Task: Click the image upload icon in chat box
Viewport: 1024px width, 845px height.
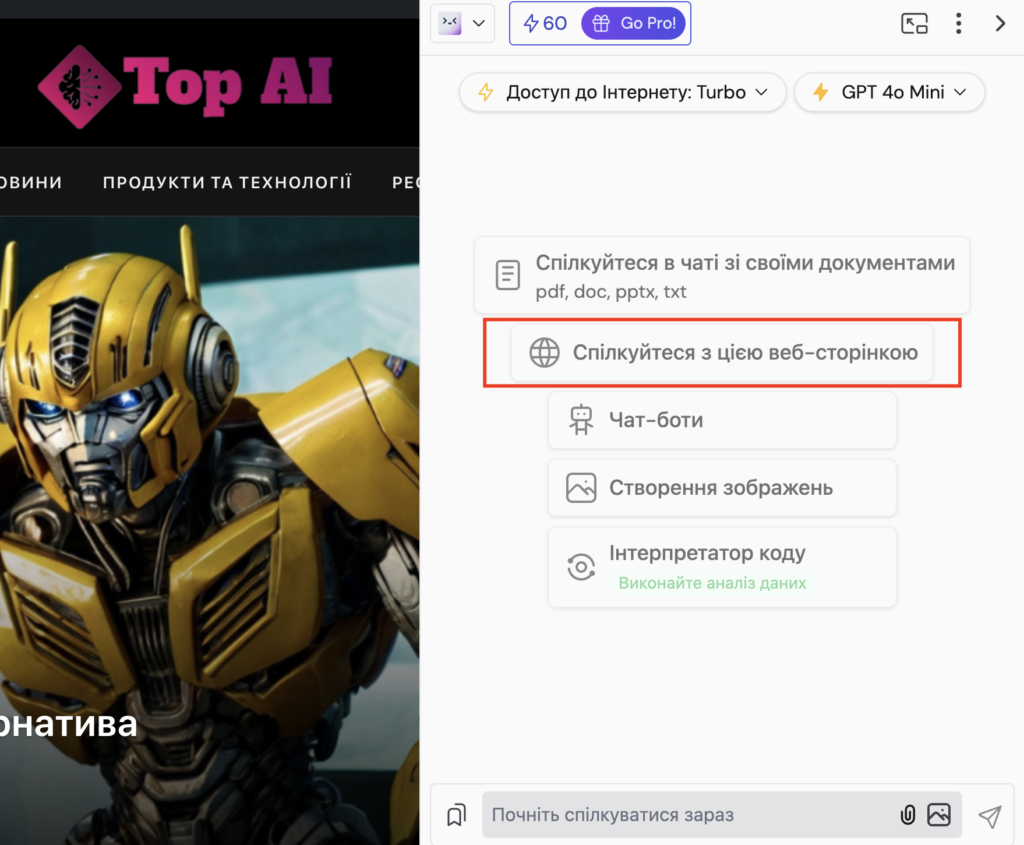Action: [938, 815]
